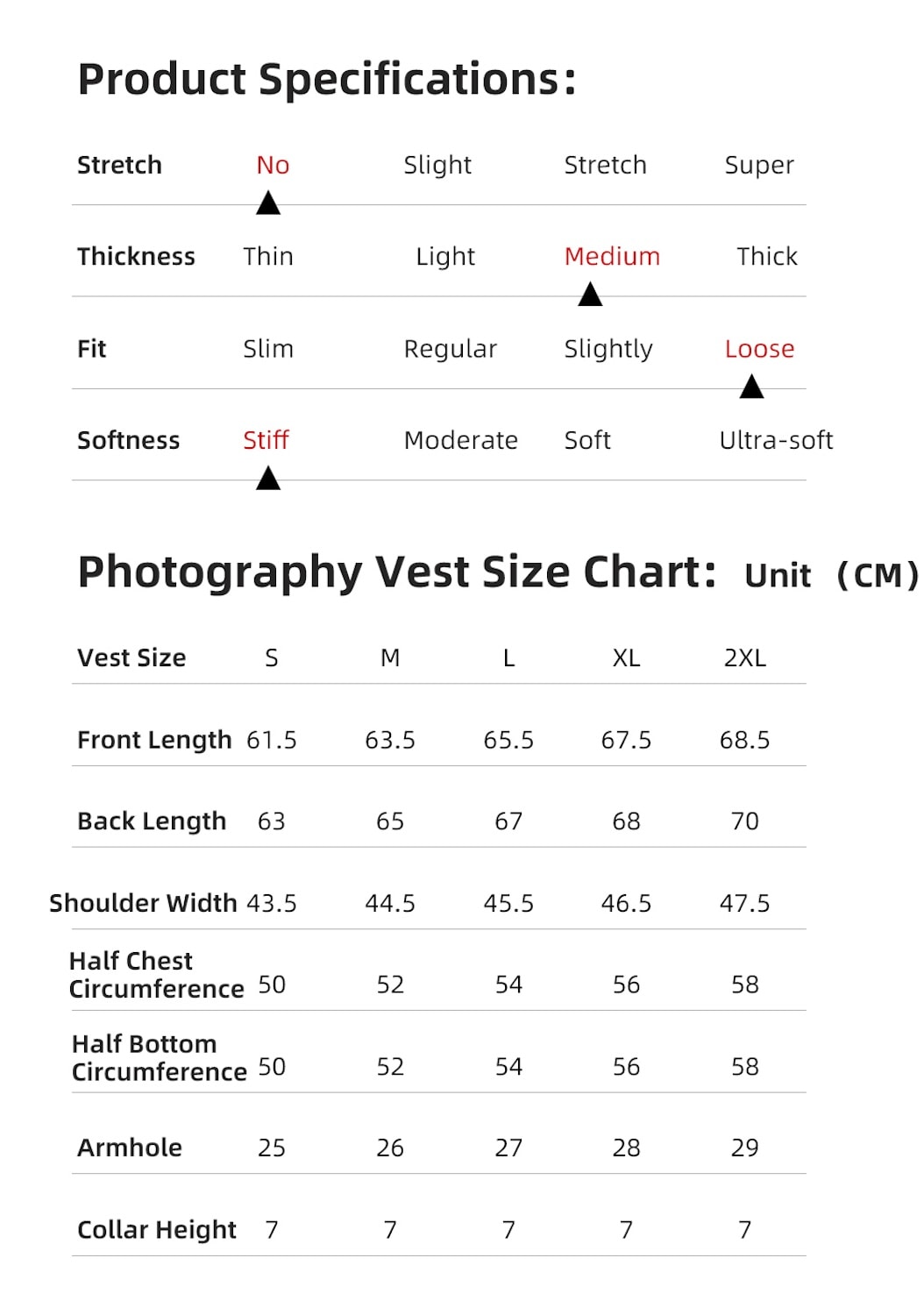Click the triangle marker under 'Medium' thickness
The height and width of the screenshot is (1315, 924).
coord(590,295)
